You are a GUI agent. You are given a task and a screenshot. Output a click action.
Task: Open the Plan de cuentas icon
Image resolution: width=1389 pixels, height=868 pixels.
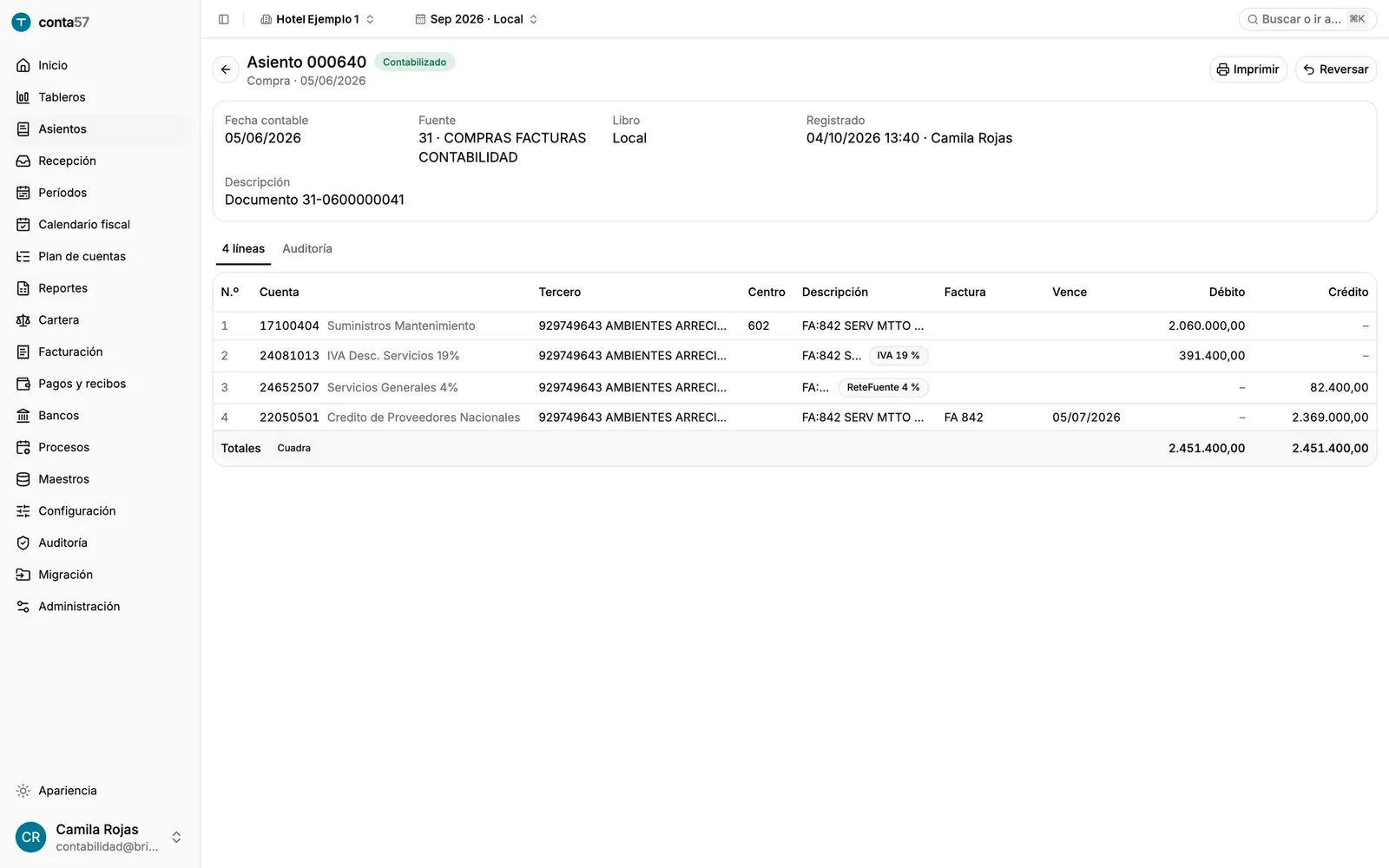(23, 256)
